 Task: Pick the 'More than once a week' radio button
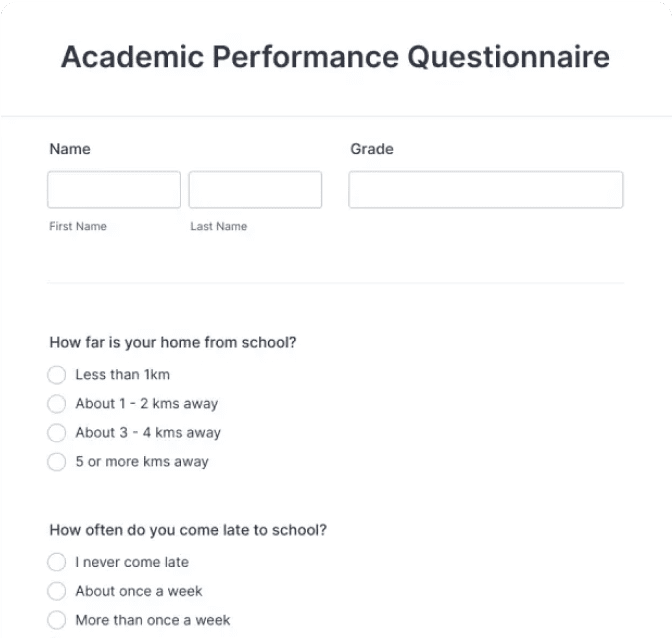tap(57, 620)
